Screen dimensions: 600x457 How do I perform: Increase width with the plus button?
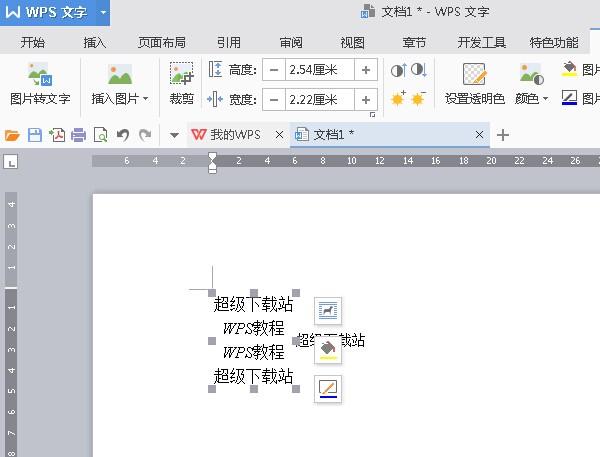[x=366, y=100]
